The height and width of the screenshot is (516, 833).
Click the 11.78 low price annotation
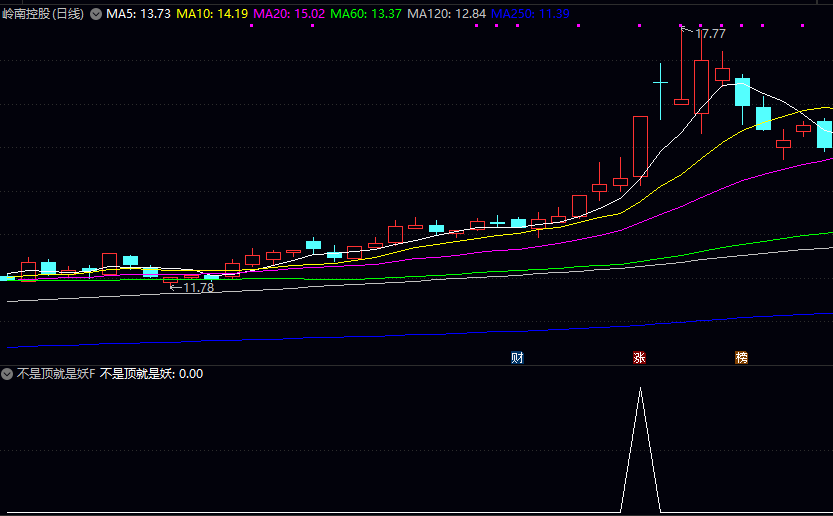(x=197, y=288)
